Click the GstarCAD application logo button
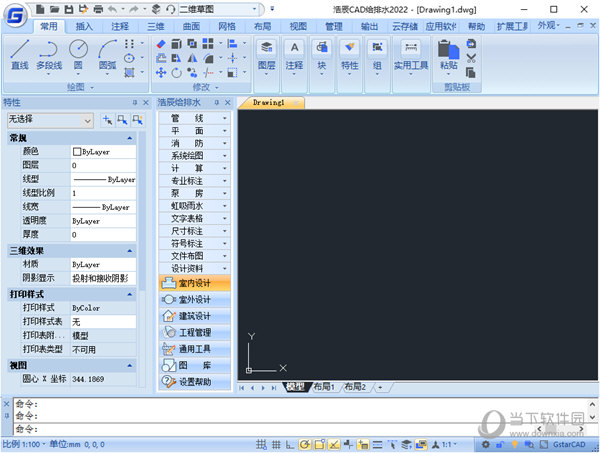 [15, 15]
